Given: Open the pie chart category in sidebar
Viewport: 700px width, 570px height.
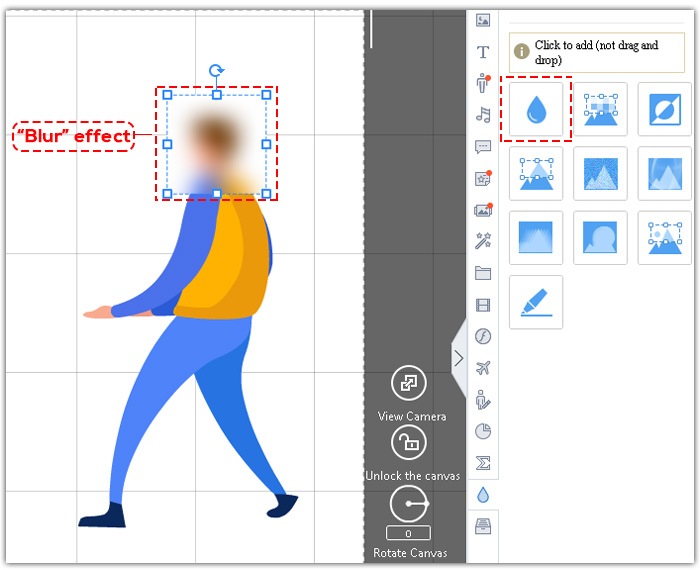Looking at the screenshot, I should tap(483, 431).
